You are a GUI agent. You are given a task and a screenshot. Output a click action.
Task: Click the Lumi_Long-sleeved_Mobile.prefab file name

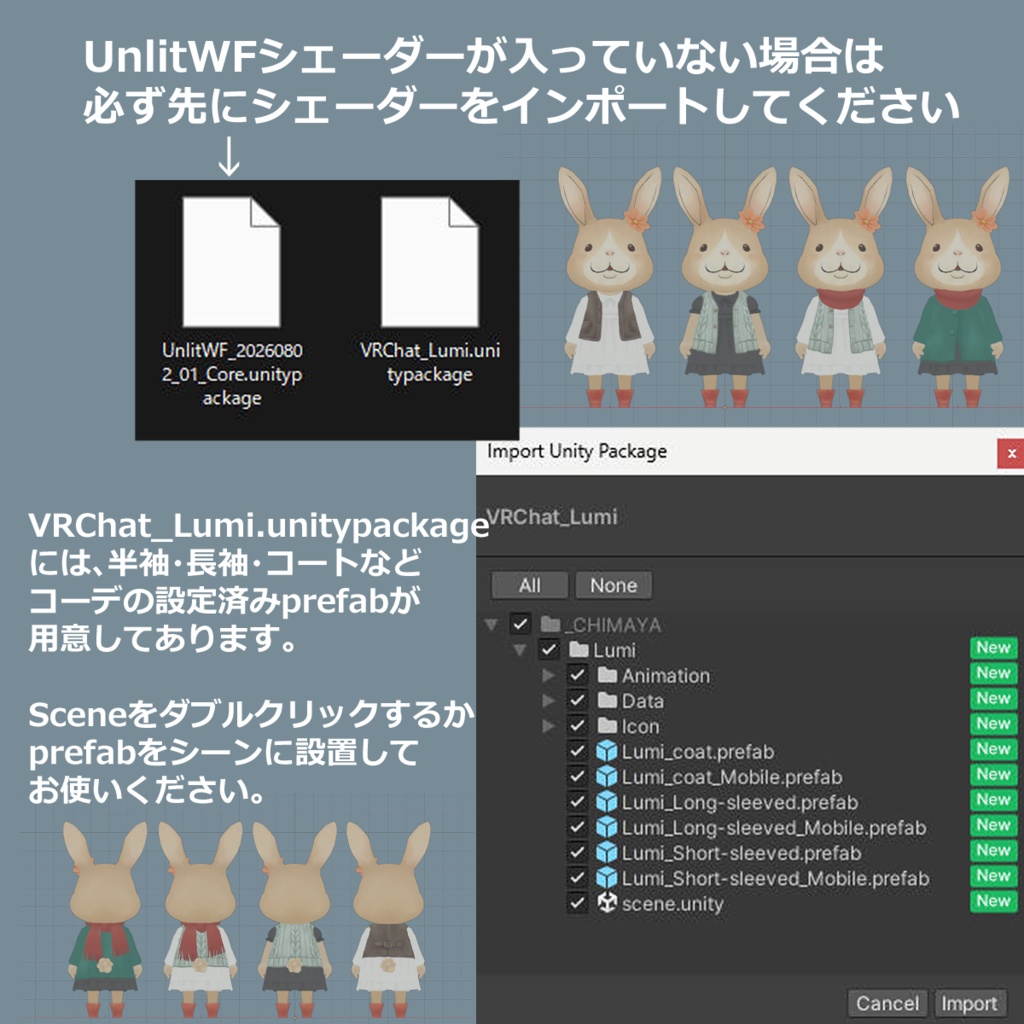(774, 827)
